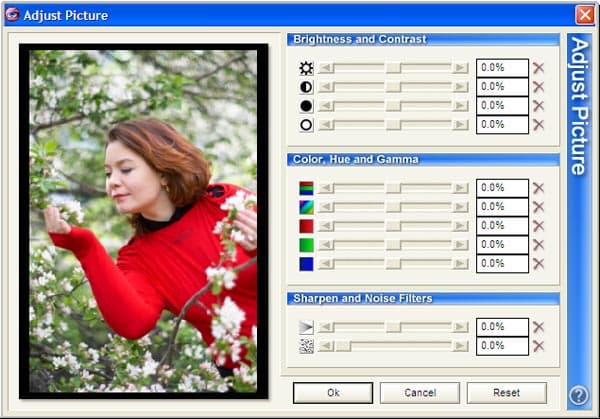600x419 pixels.
Task: Increase black circle row right arrow
Action: tap(460, 106)
